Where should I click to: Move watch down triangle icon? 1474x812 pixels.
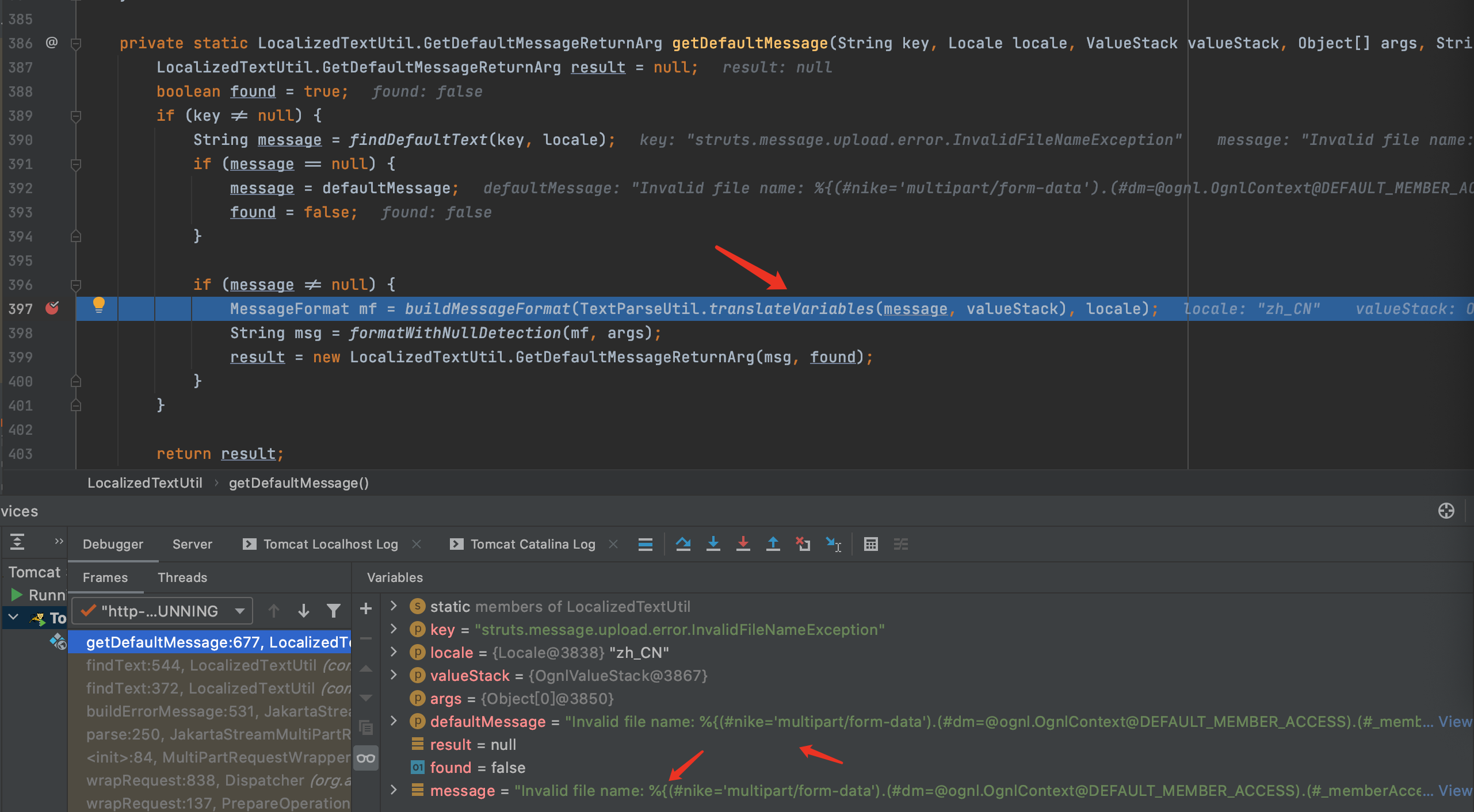366,698
